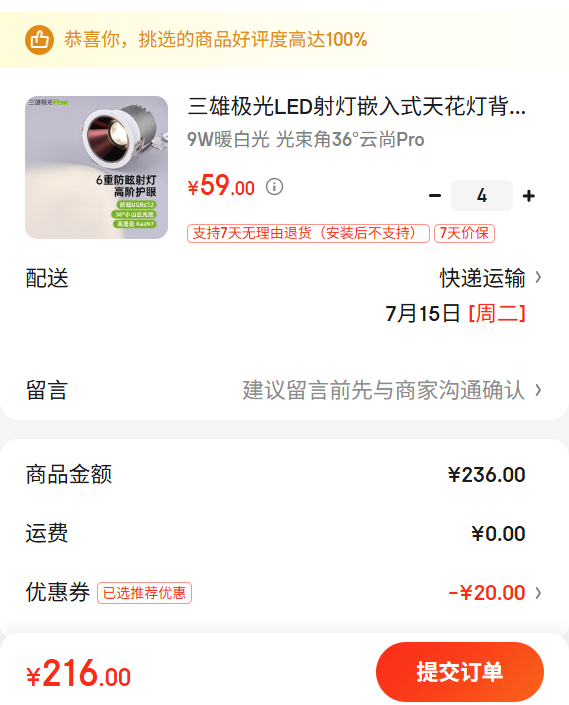Click the 7月15日 delivery date text
This screenshot has width=569, height=705.
tap(423, 313)
